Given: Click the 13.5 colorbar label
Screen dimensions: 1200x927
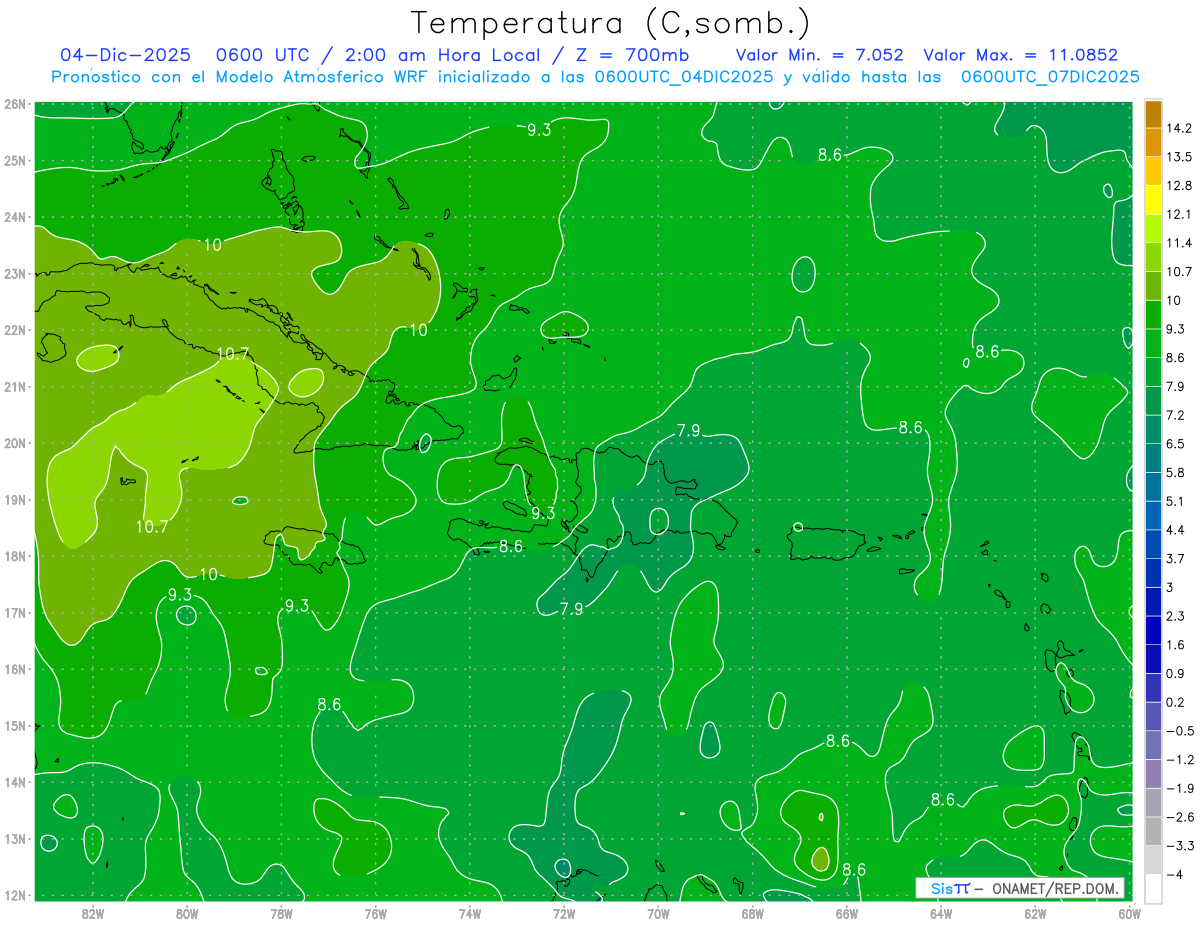Looking at the screenshot, I should click(x=1179, y=157).
